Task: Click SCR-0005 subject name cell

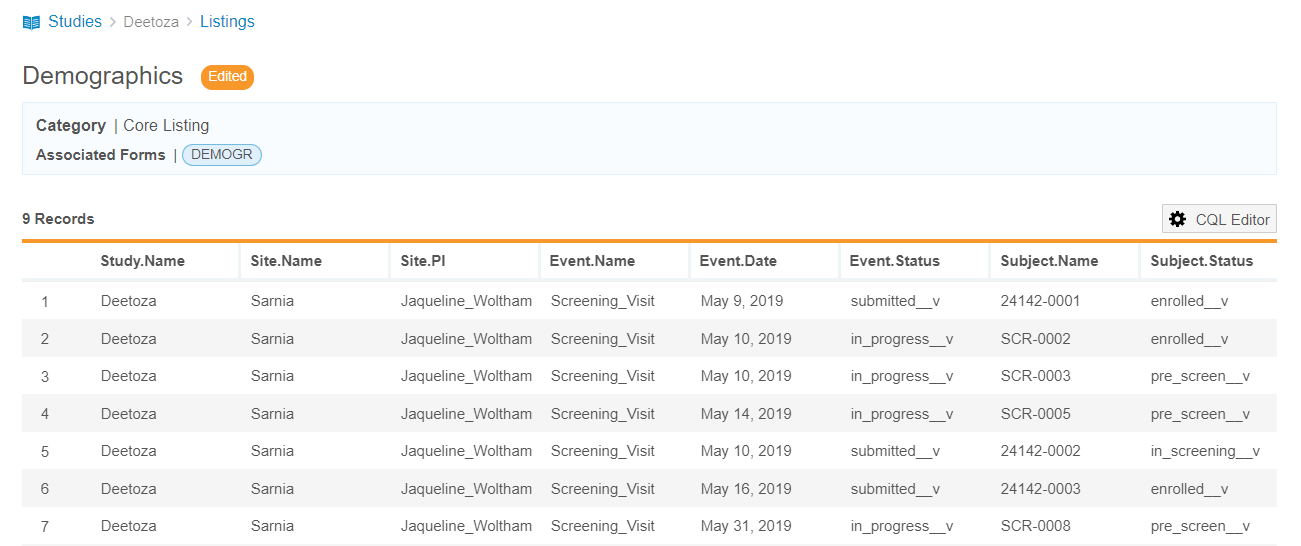Action: click(x=1035, y=414)
